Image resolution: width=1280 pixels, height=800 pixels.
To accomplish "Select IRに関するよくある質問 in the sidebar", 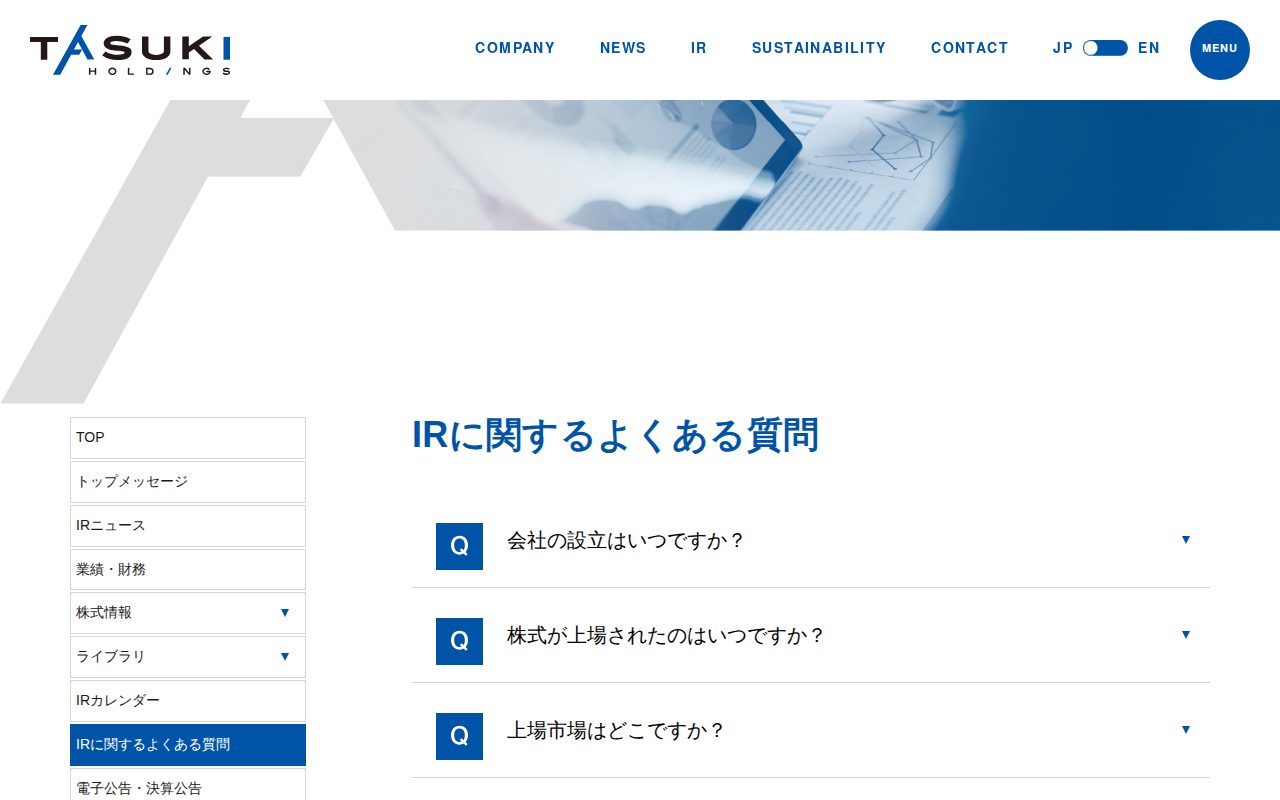I will [188, 745].
